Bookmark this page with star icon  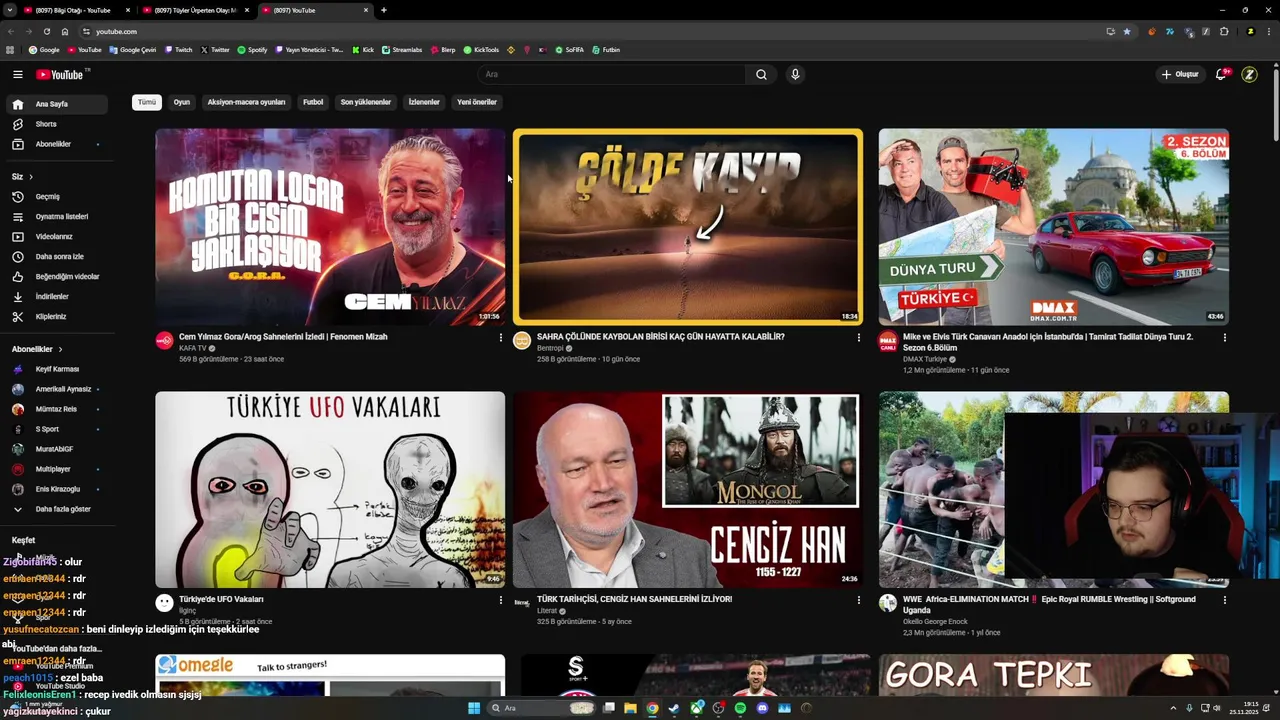1127,31
